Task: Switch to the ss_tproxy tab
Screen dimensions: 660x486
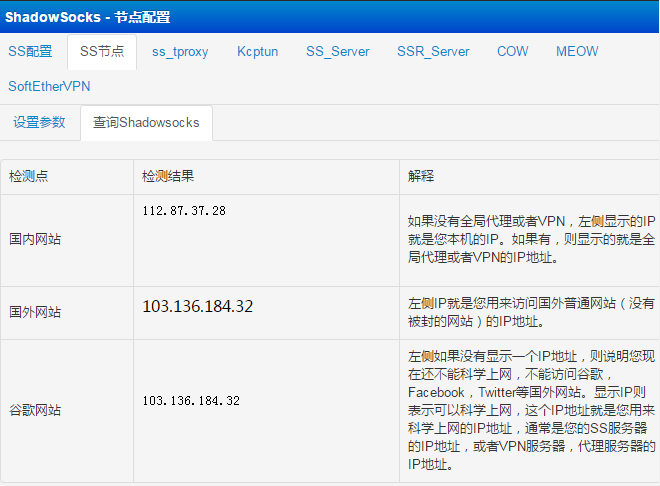Action: click(180, 52)
